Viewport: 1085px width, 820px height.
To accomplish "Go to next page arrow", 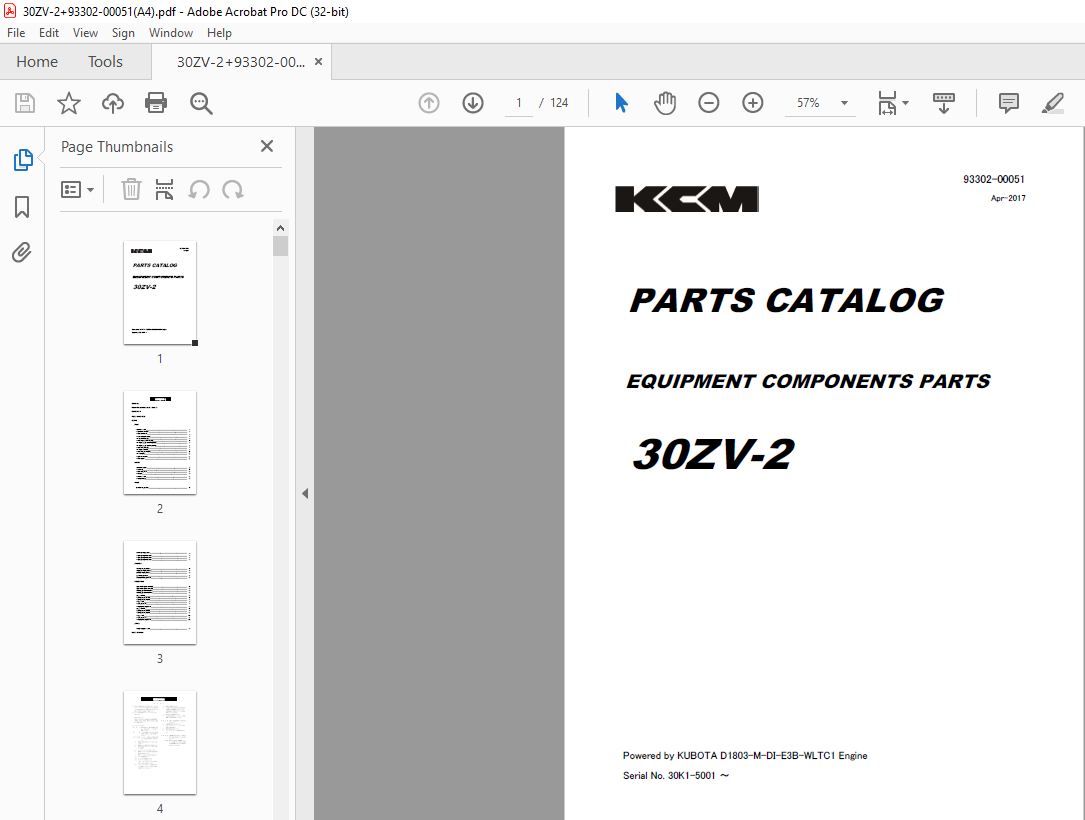I will click(473, 103).
